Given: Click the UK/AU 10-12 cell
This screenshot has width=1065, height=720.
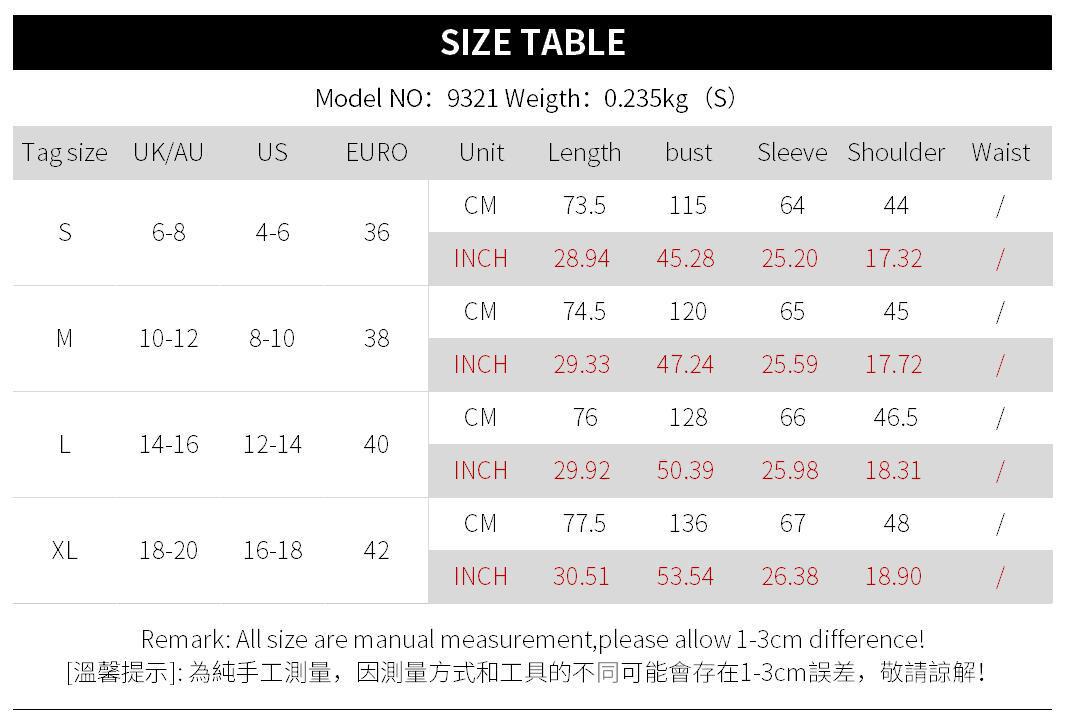Looking at the screenshot, I should click(x=168, y=338).
